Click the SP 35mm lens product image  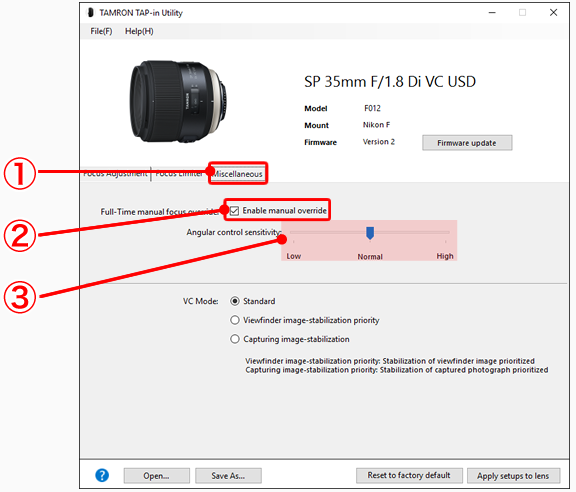(x=178, y=101)
